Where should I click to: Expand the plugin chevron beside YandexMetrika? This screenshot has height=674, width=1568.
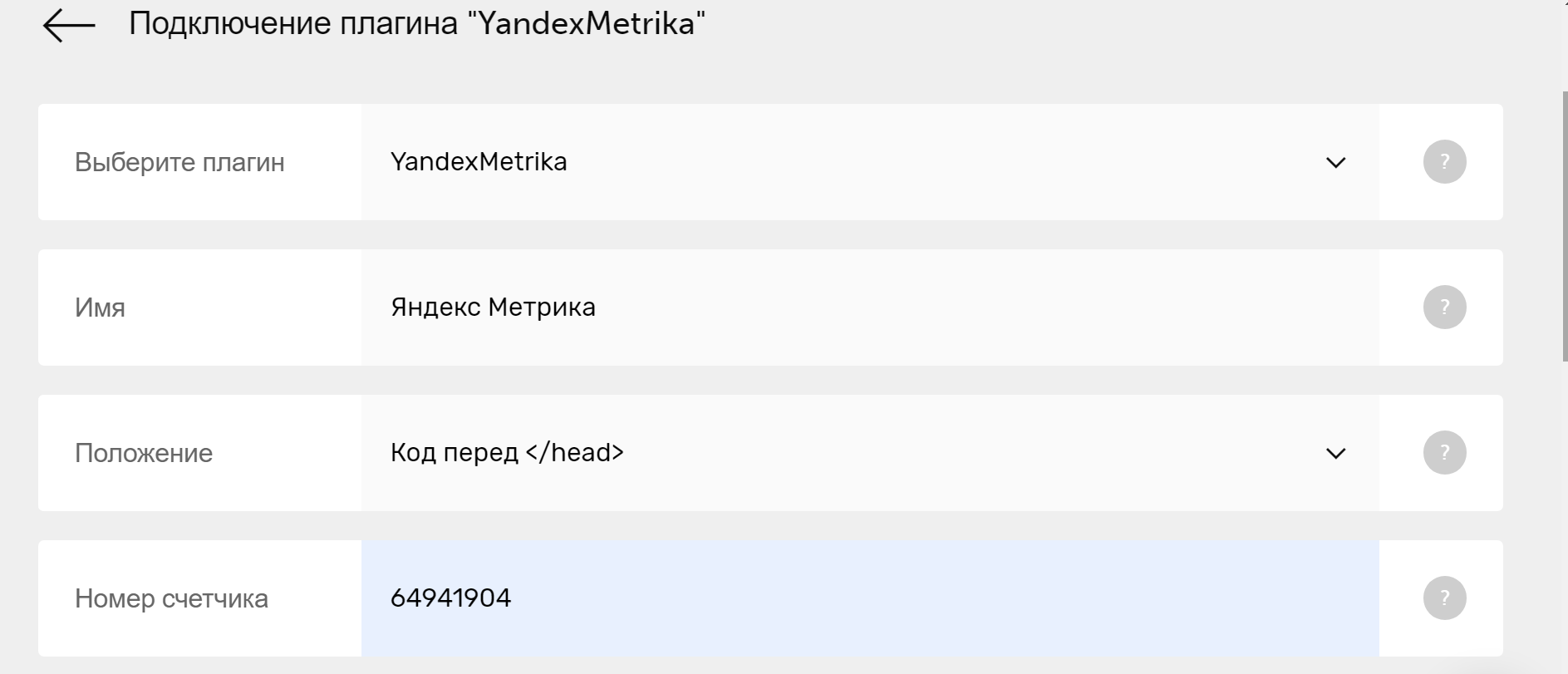[x=1335, y=163]
